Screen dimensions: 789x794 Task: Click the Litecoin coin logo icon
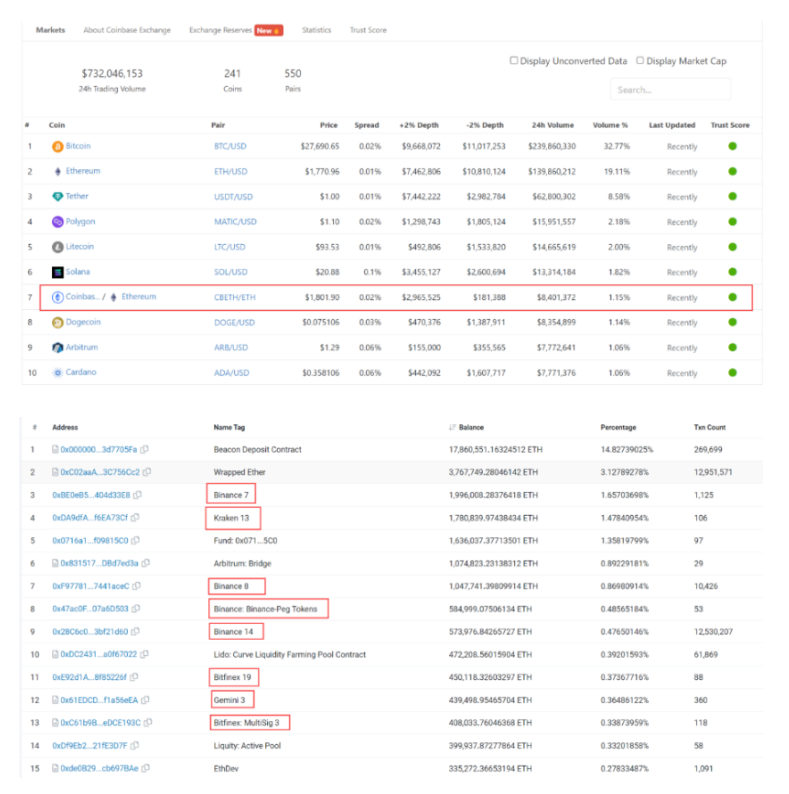coord(58,247)
